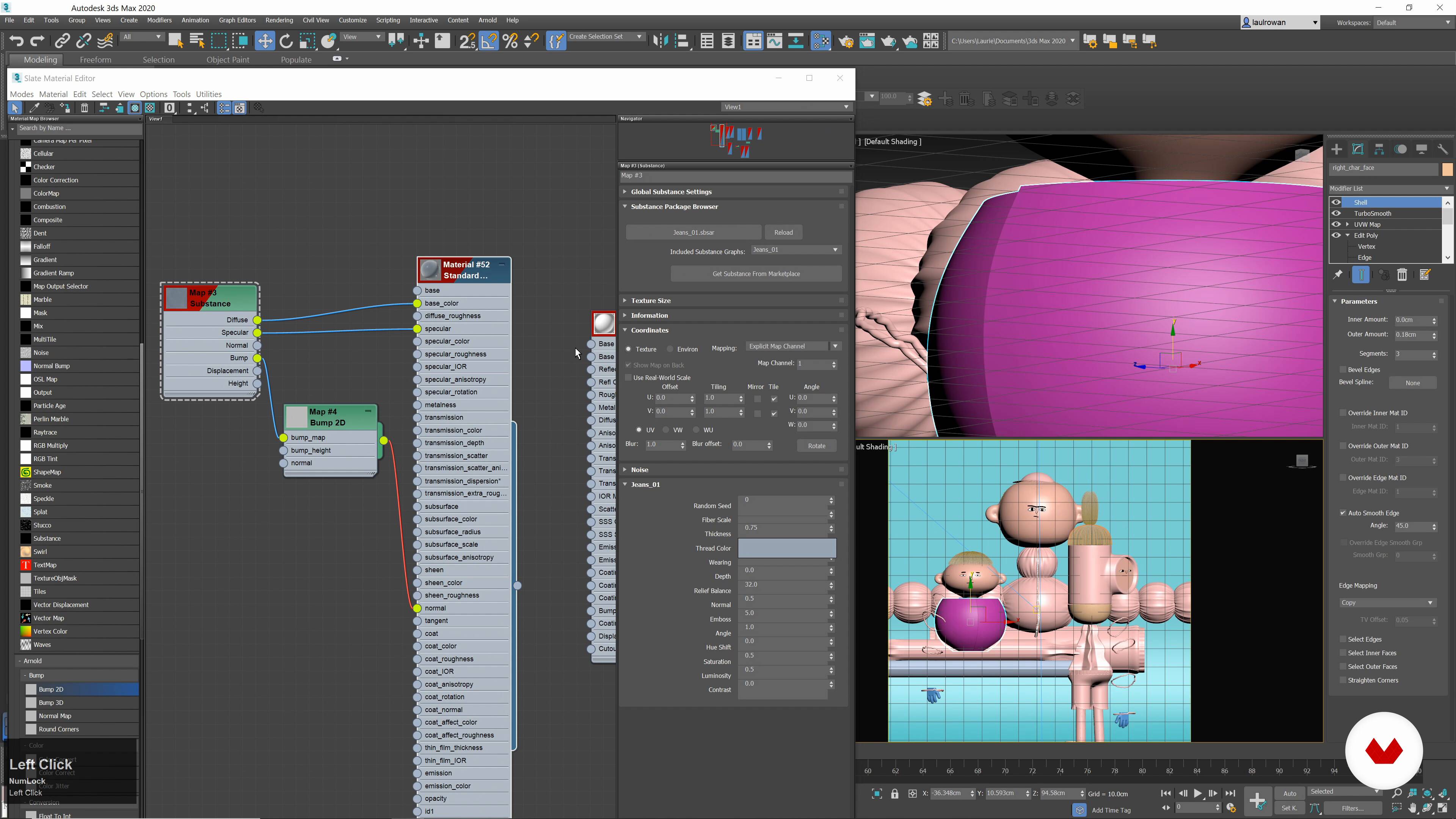Hide the Shell modifier eye icon
The width and height of the screenshot is (1456, 819).
1336,202
